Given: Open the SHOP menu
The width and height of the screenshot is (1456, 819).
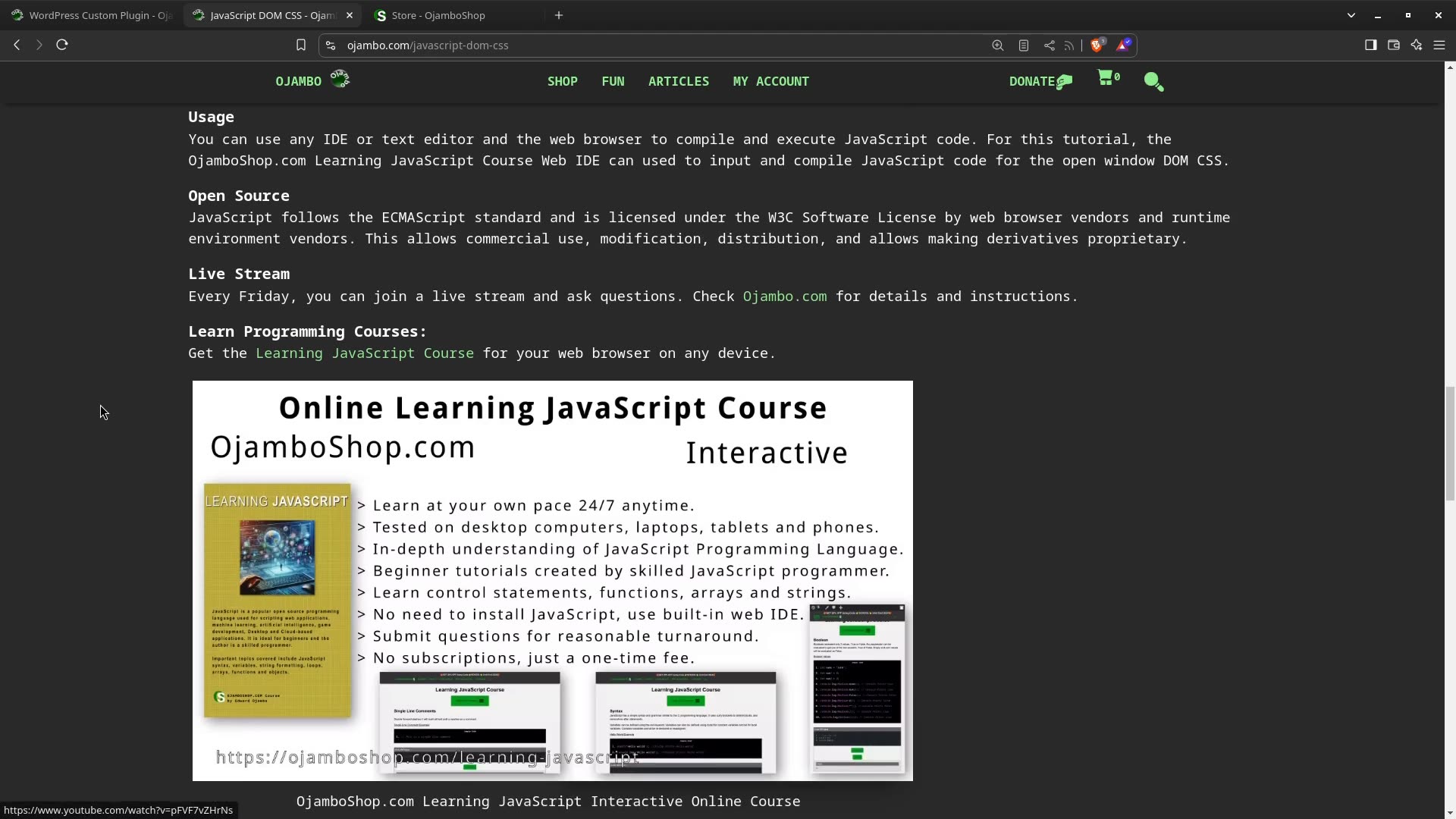Looking at the screenshot, I should [x=563, y=81].
